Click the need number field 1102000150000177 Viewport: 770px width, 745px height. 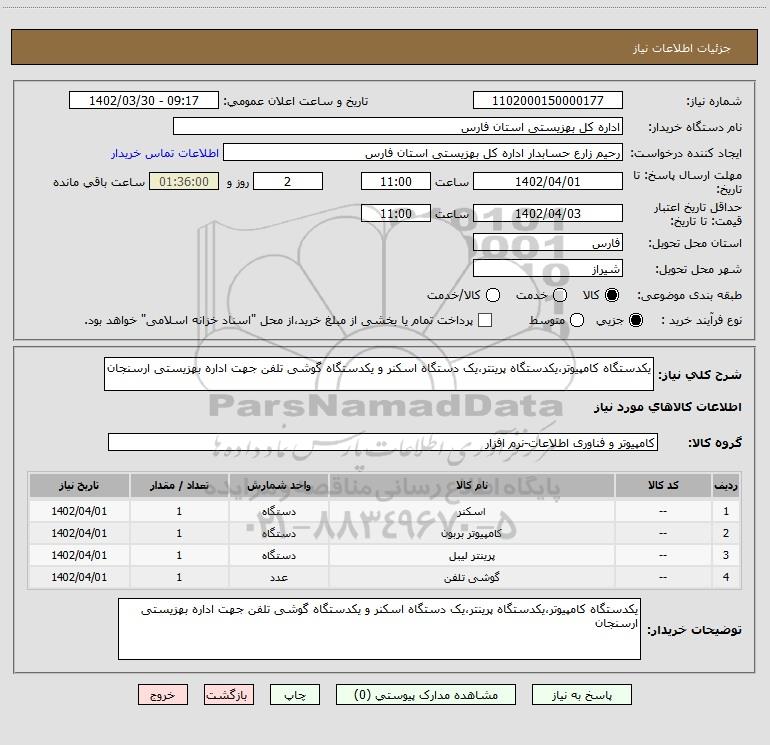(548, 100)
